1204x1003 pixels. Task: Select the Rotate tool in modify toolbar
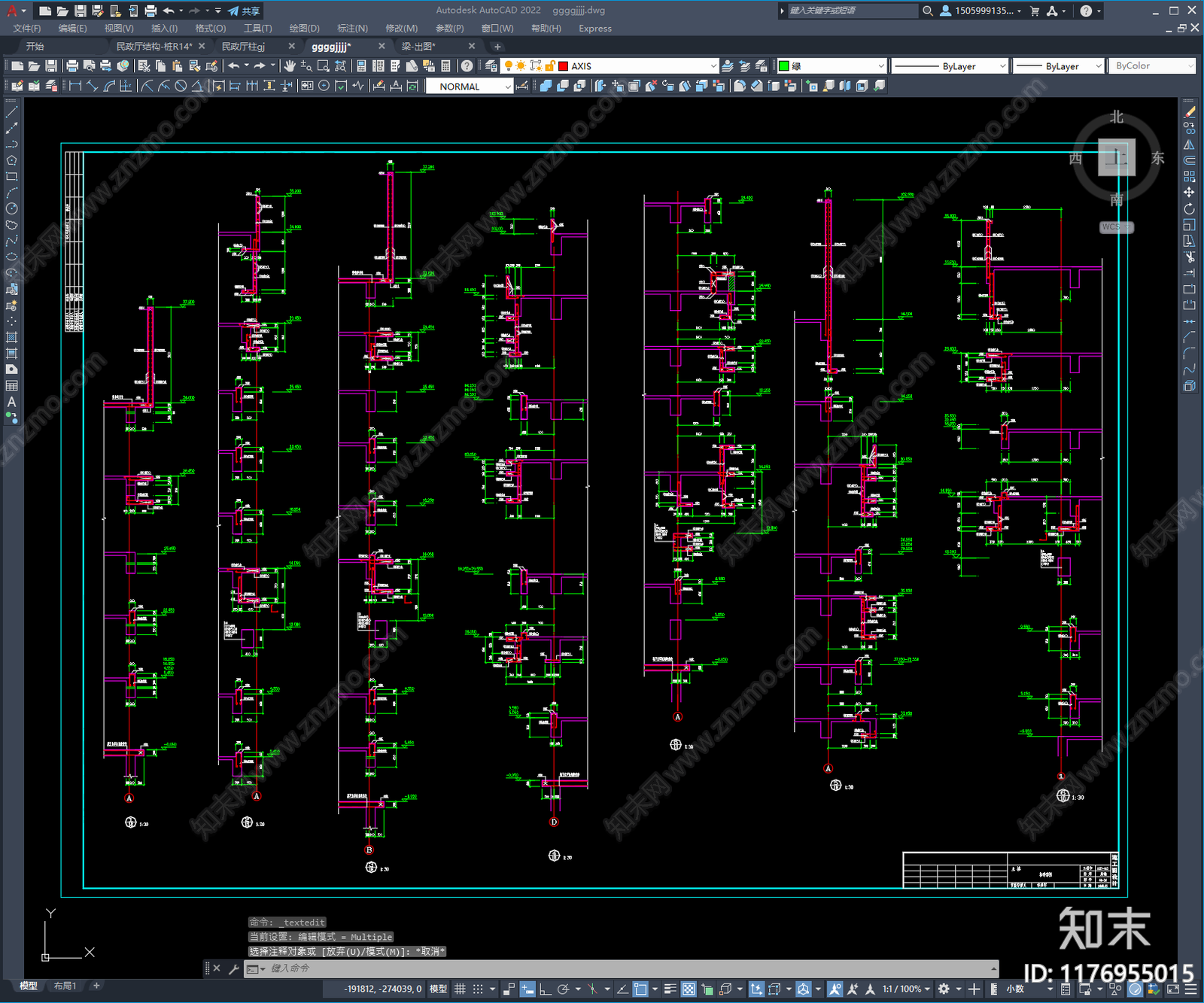coord(1190,209)
